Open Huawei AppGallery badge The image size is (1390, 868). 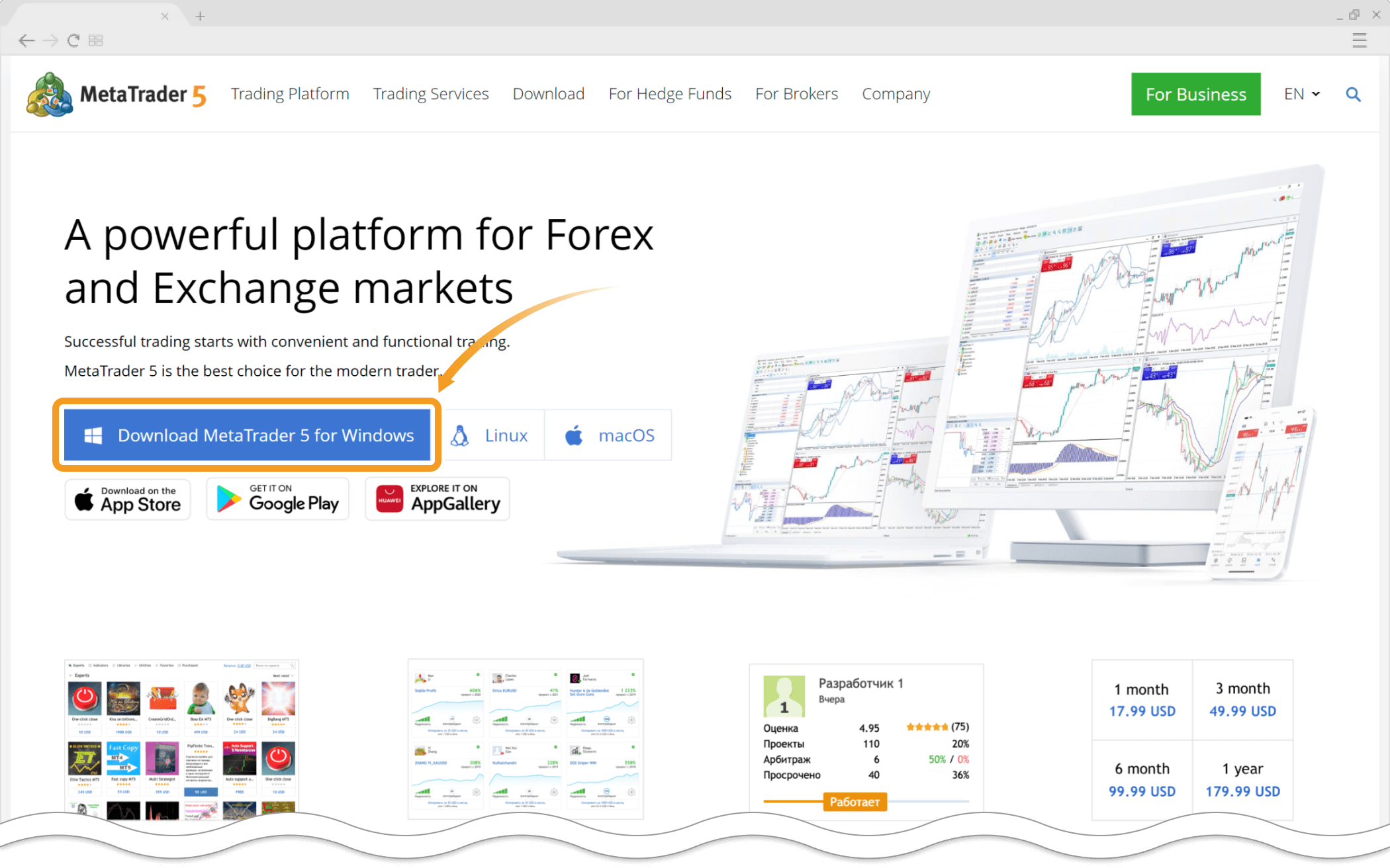coord(437,499)
